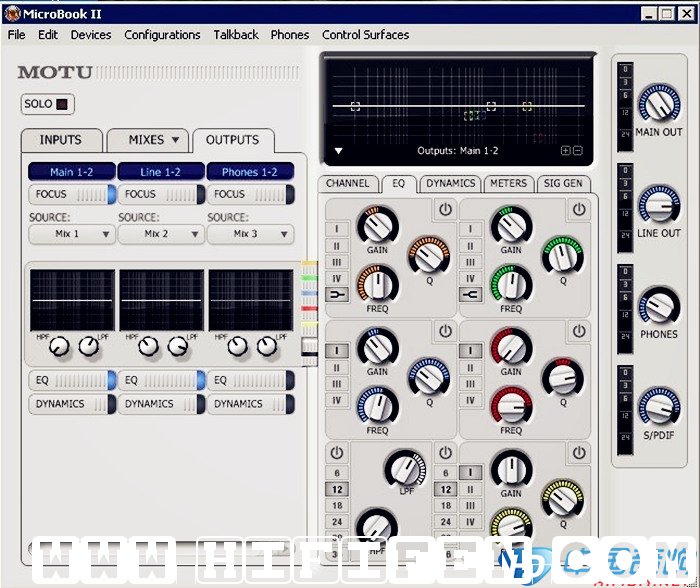Select shelf filter icon in green band
The image size is (700, 588).
471,295
